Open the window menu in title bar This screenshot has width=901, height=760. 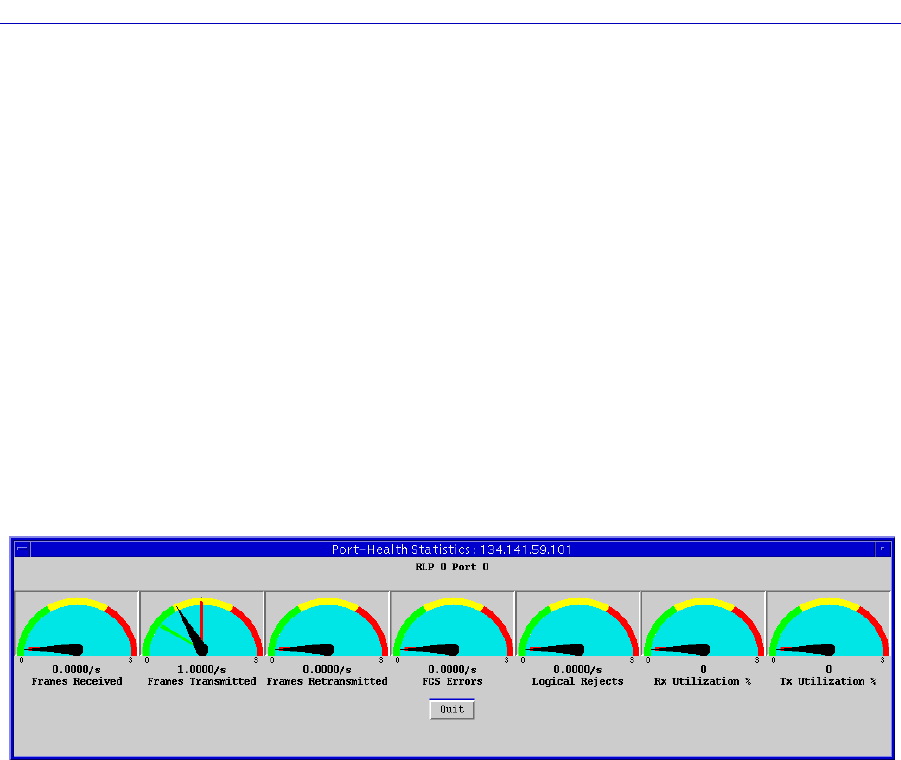[22, 549]
